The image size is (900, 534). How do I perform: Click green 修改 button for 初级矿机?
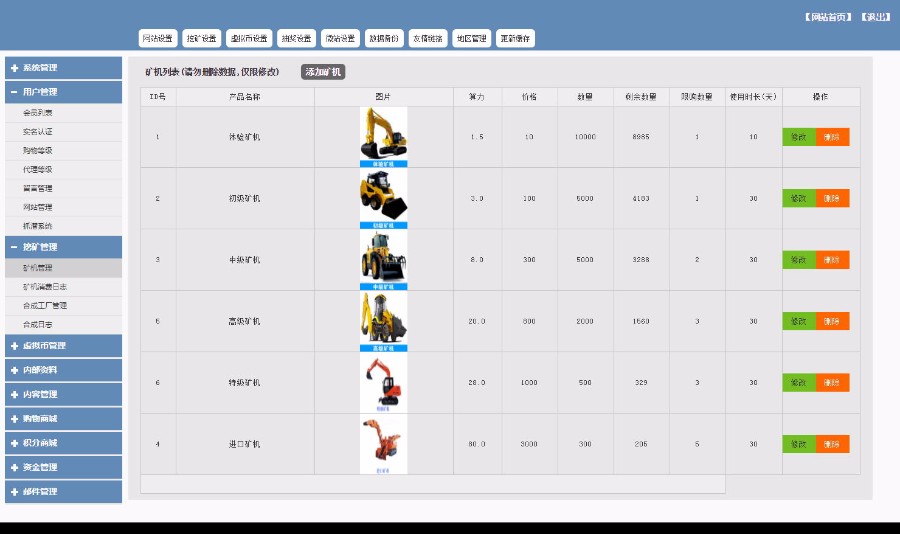799,198
